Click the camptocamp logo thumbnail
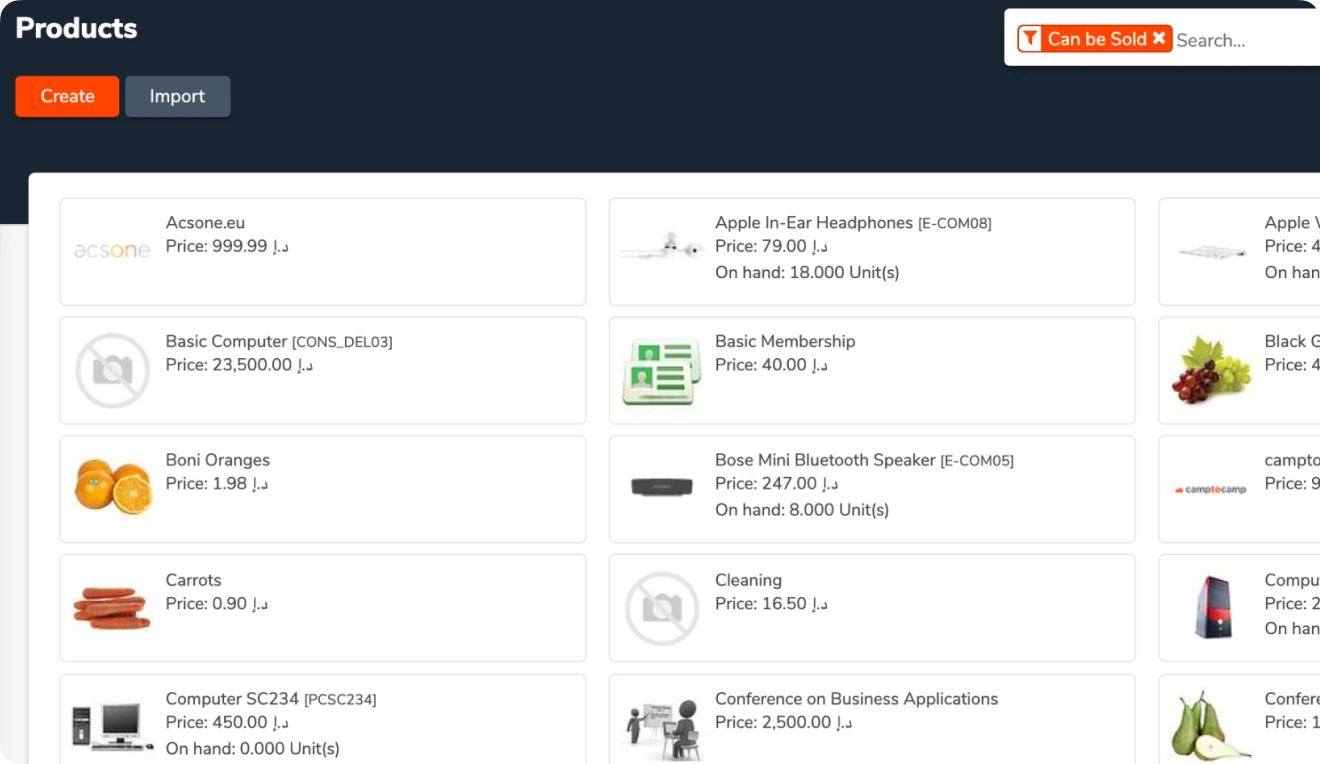 pyautogui.click(x=1212, y=490)
